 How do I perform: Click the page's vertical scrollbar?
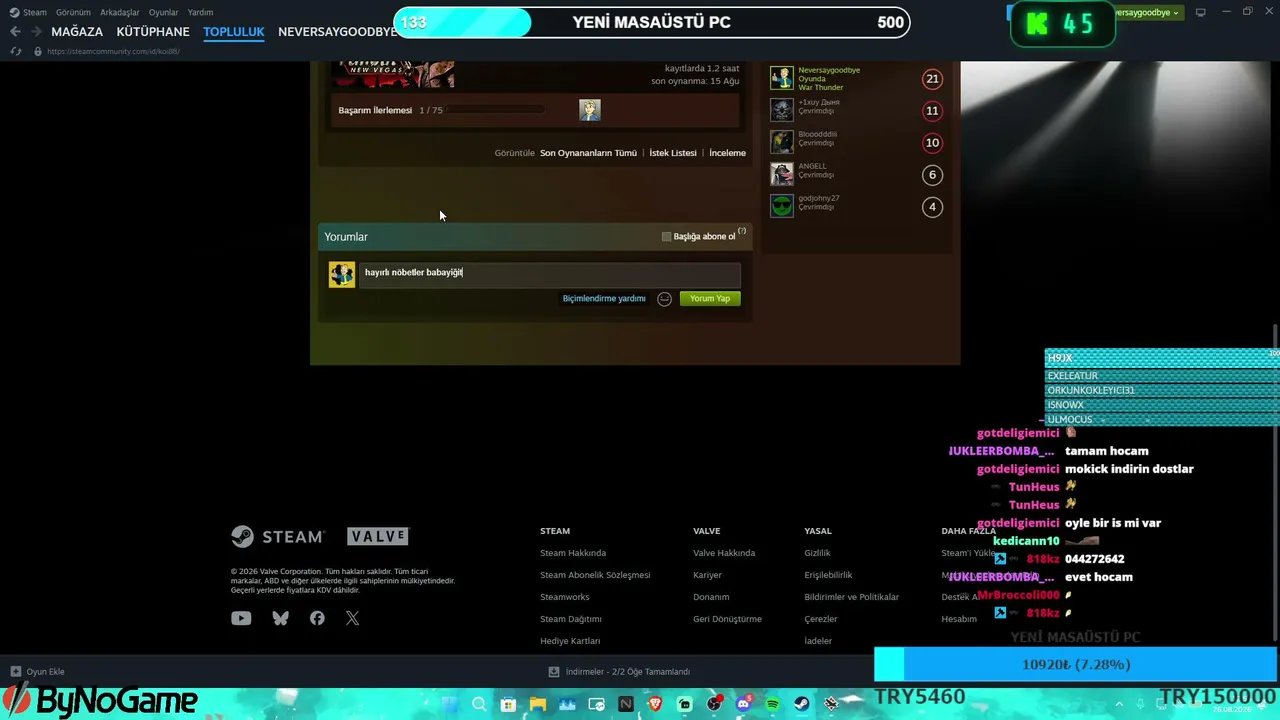[x=1275, y=484]
